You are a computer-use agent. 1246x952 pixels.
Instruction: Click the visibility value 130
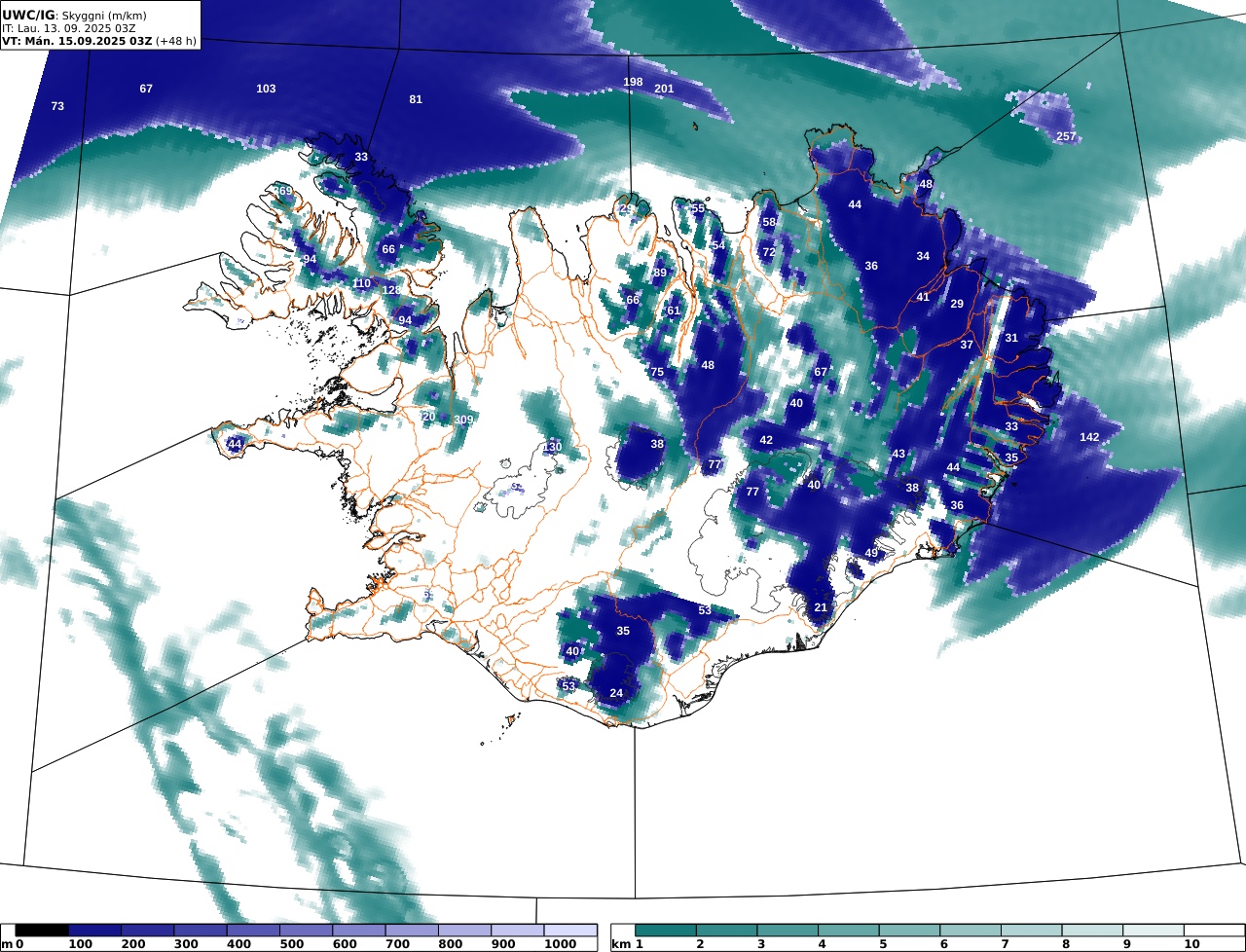(552, 447)
